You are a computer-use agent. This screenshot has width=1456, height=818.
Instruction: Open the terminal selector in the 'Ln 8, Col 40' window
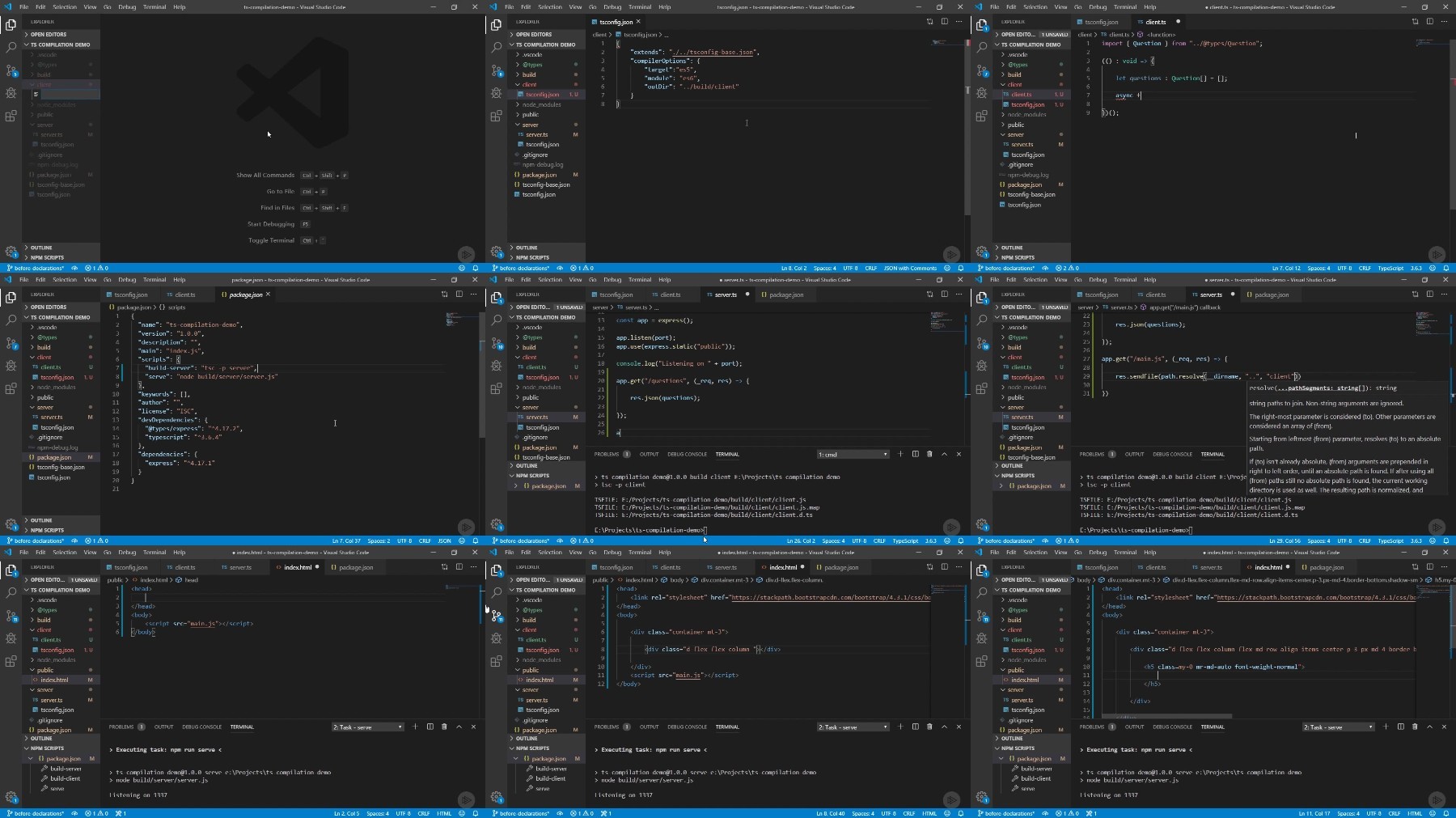[853, 727]
